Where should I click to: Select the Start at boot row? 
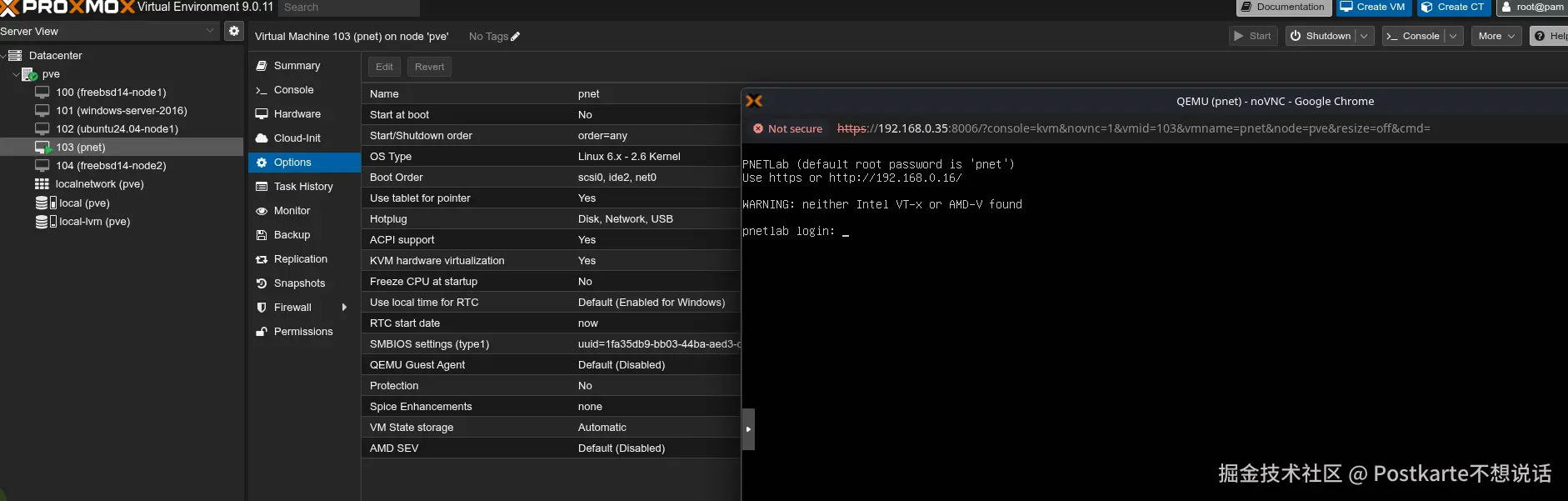pos(551,115)
